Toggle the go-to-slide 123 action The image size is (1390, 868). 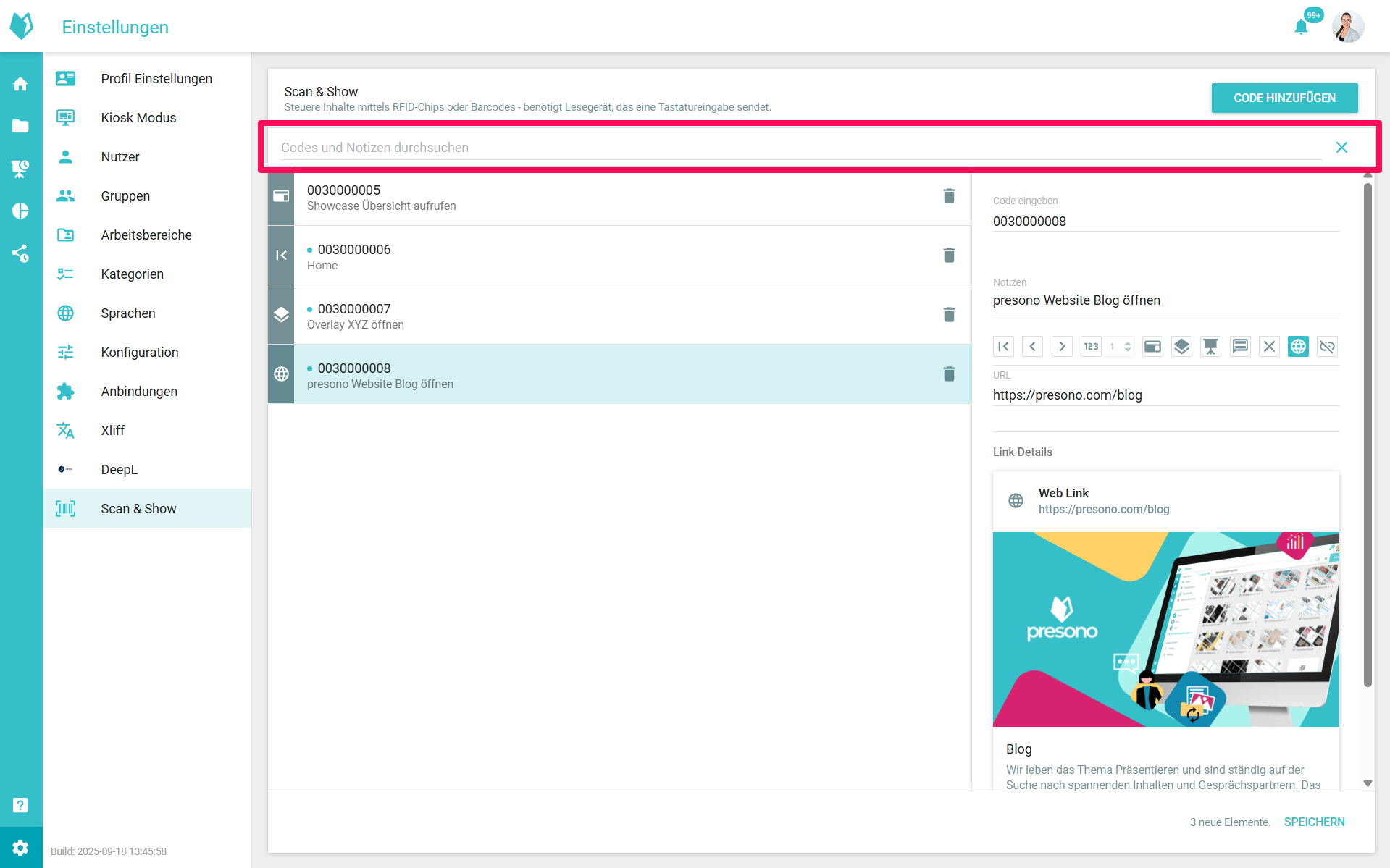point(1091,347)
